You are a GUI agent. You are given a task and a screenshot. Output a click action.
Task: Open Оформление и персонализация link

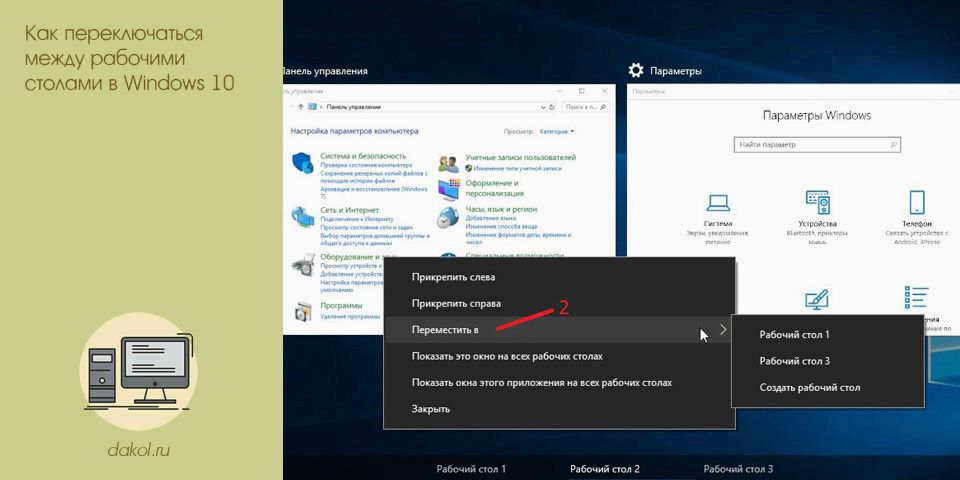point(495,188)
